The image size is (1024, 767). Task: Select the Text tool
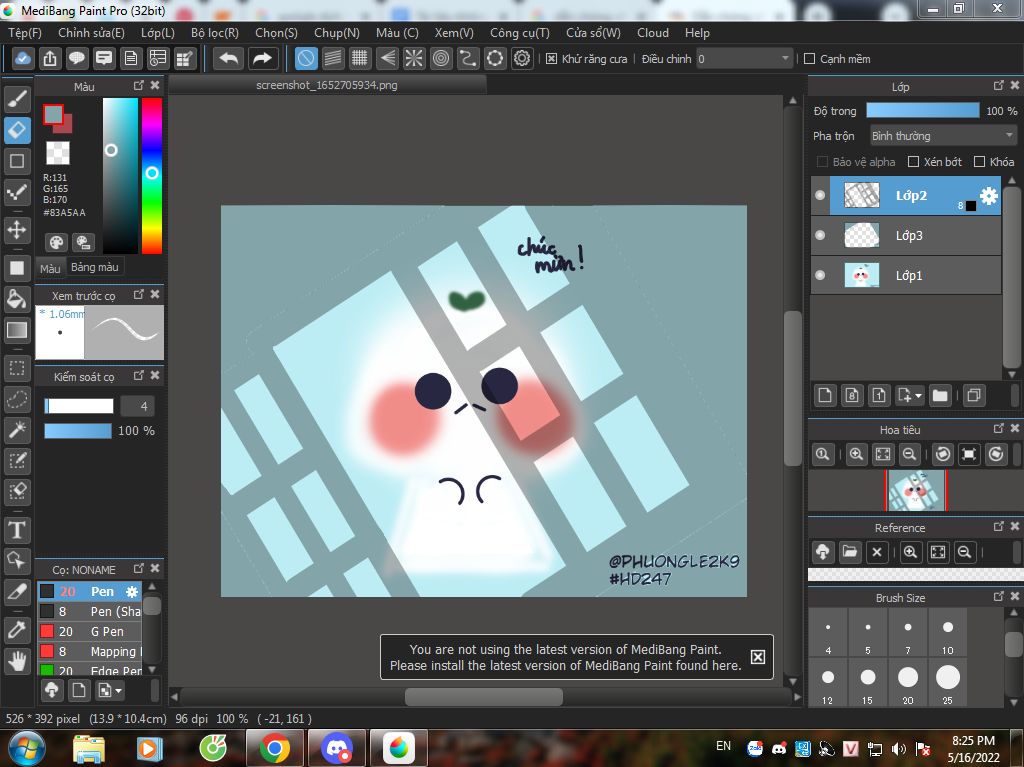point(17,530)
